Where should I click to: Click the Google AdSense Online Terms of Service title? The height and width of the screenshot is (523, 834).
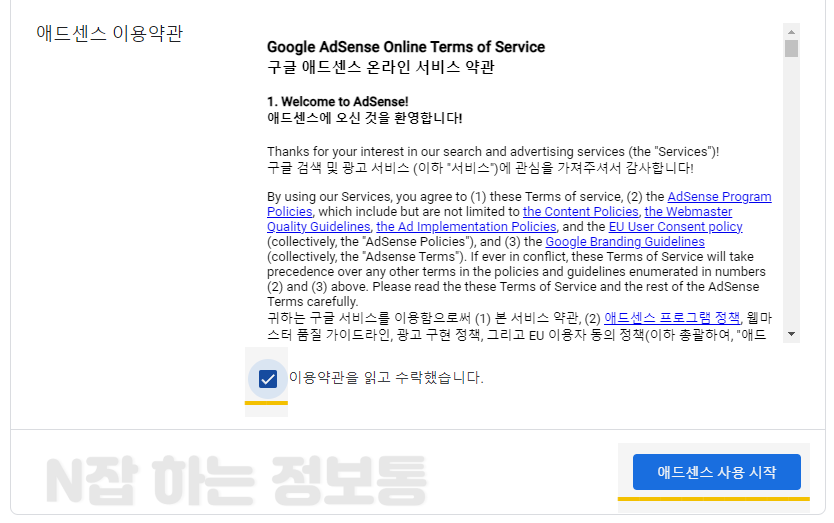(406, 47)
